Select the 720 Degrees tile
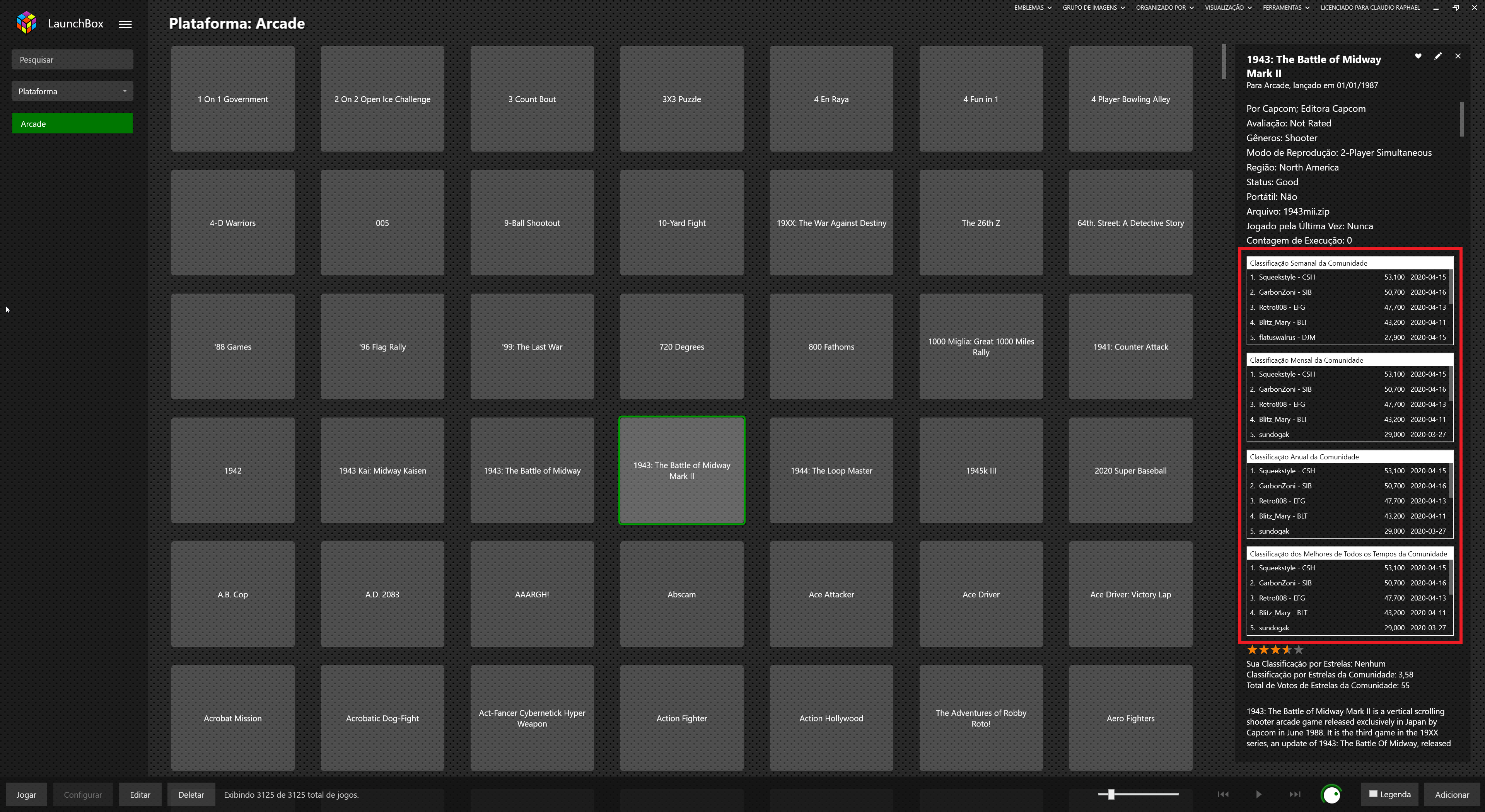The image size is (1485, 812). pos(681,346)
